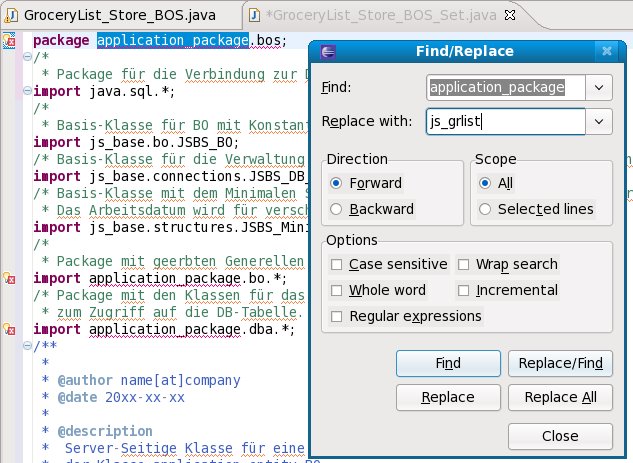Select the Backward direction radio button

pos(336,209)
